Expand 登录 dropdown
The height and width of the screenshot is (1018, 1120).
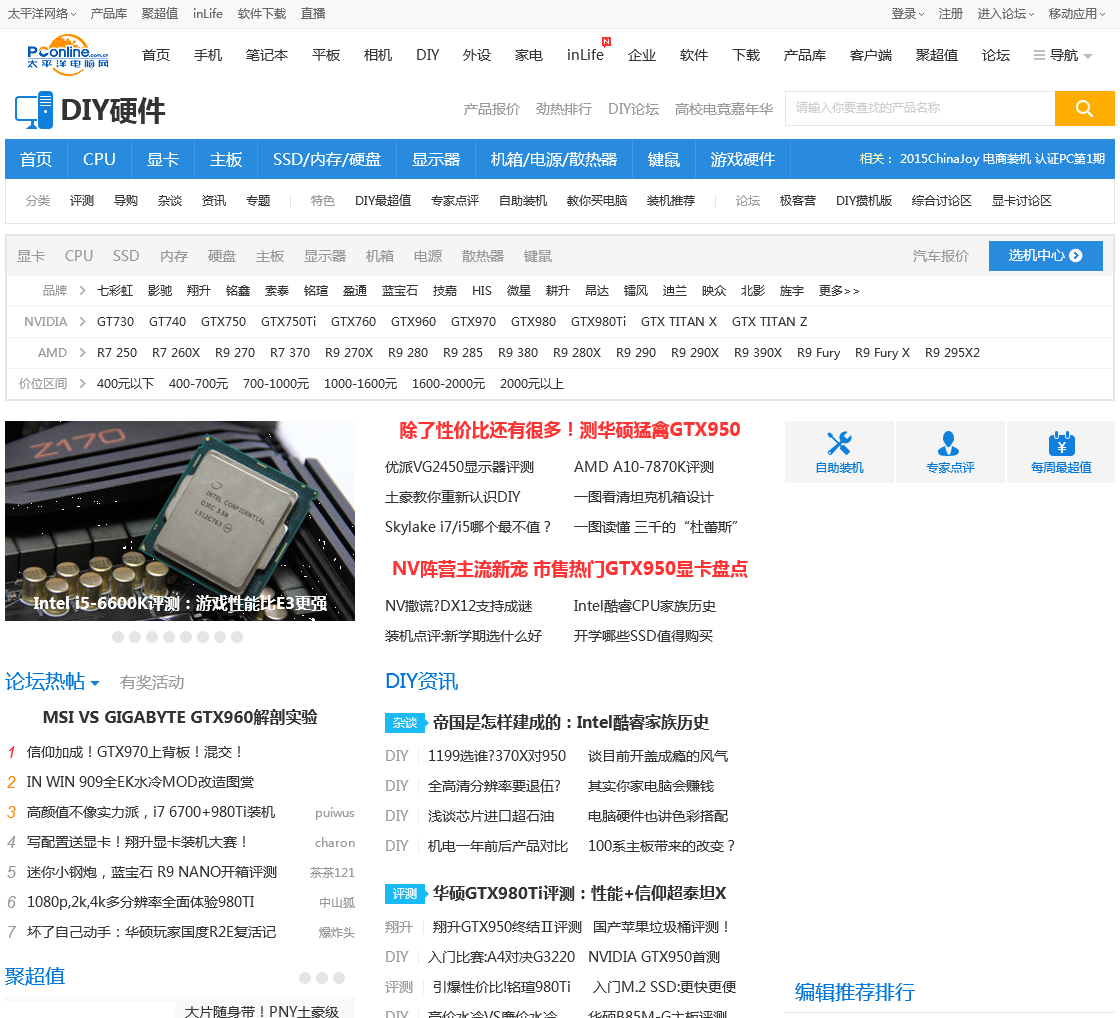(x=921, y=14)
